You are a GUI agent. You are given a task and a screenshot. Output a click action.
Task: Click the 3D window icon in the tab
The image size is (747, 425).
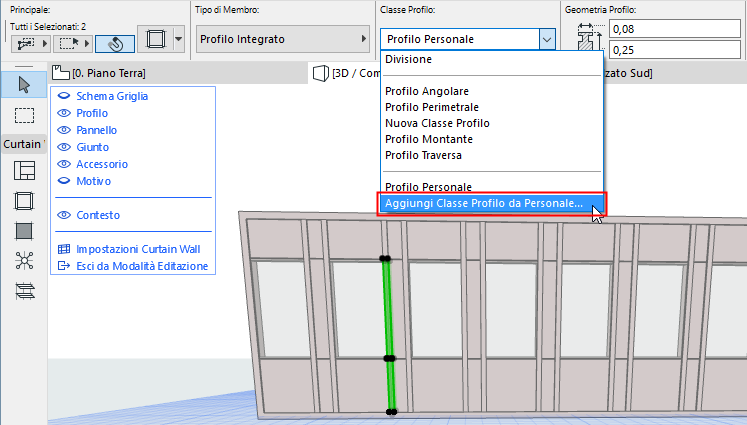[x=321, y=73]
